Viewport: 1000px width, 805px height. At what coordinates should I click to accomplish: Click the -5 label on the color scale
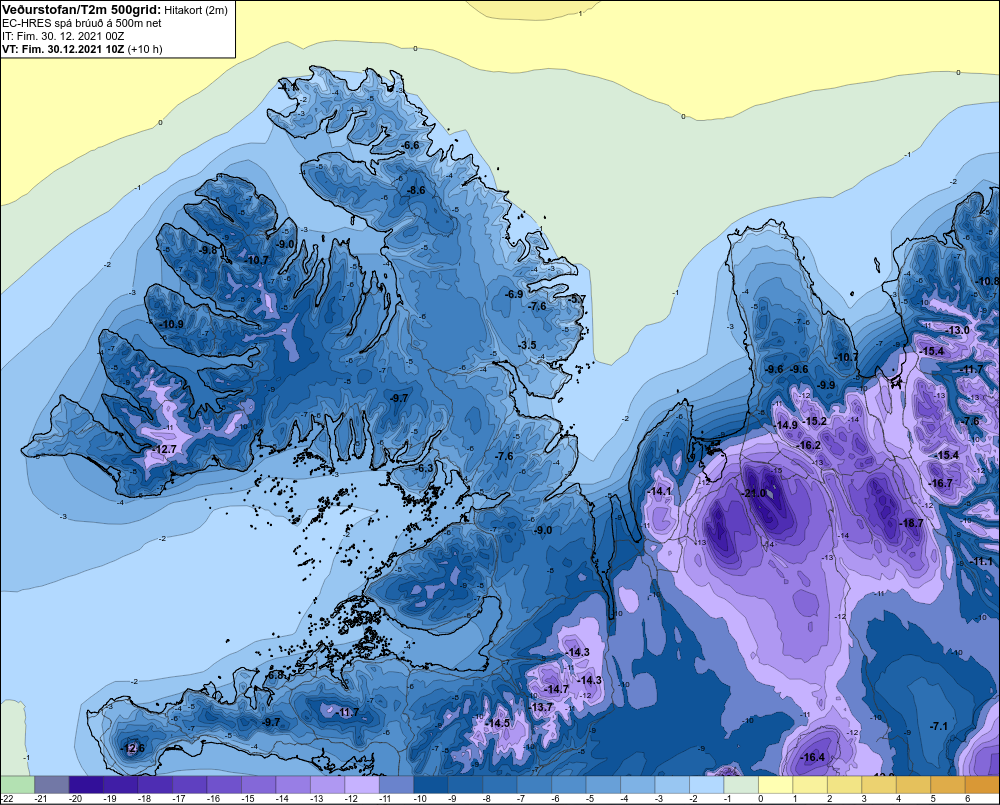point(592,799)
